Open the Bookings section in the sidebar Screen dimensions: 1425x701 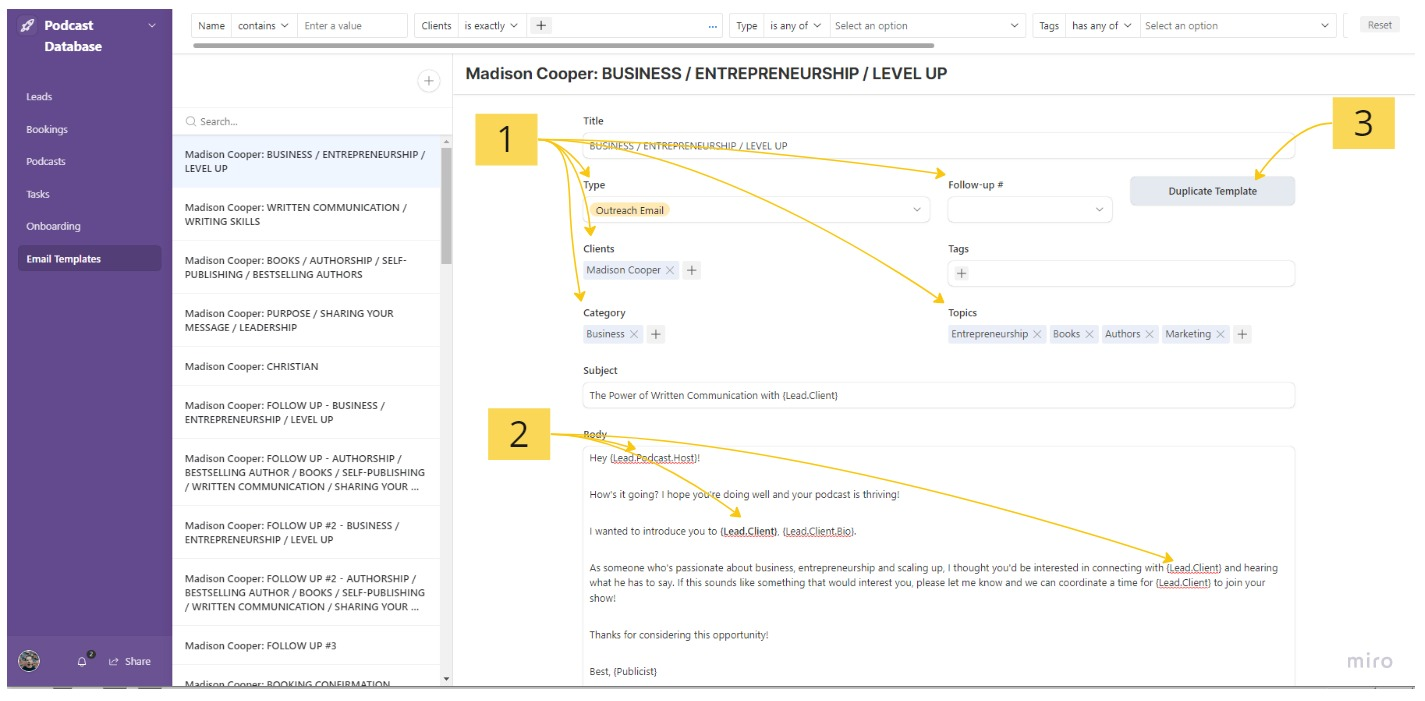(x=47, y=129)
